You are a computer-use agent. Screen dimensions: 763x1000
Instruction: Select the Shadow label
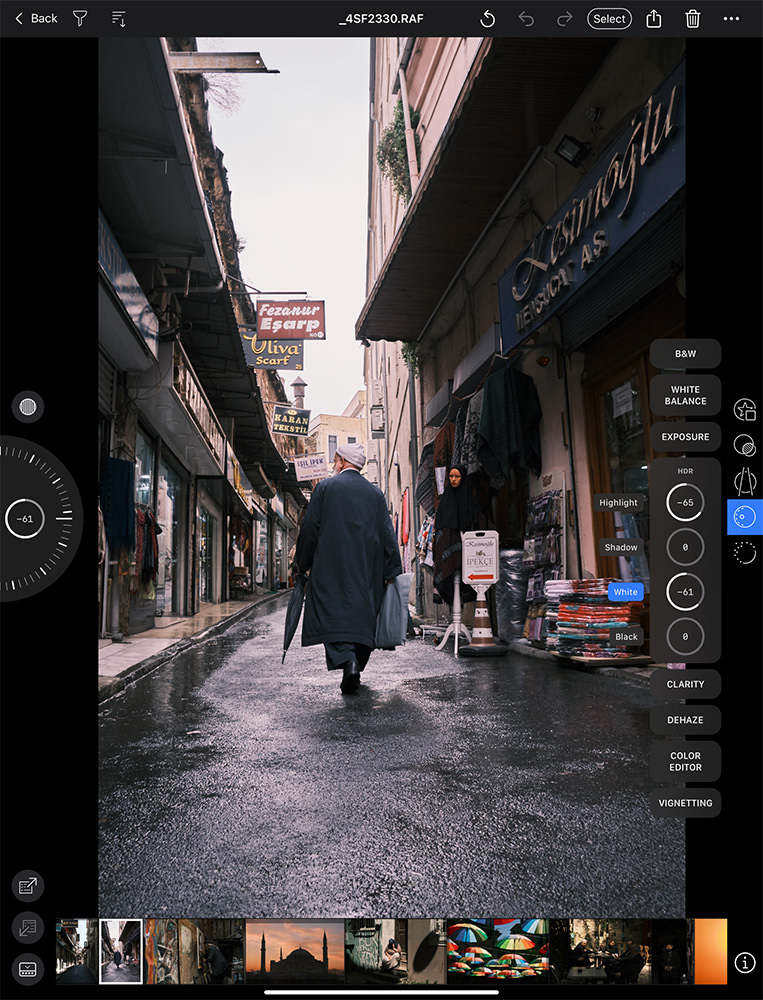(x=621, y=547)
